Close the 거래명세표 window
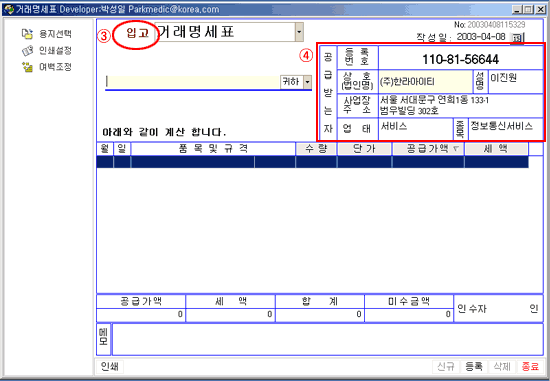This screenshot has width=550, height=381. click(541, 9)
